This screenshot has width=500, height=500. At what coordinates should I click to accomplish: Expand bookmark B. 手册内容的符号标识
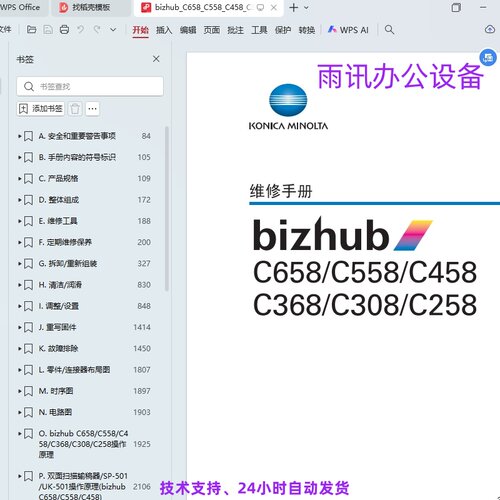tap(20, 157)
